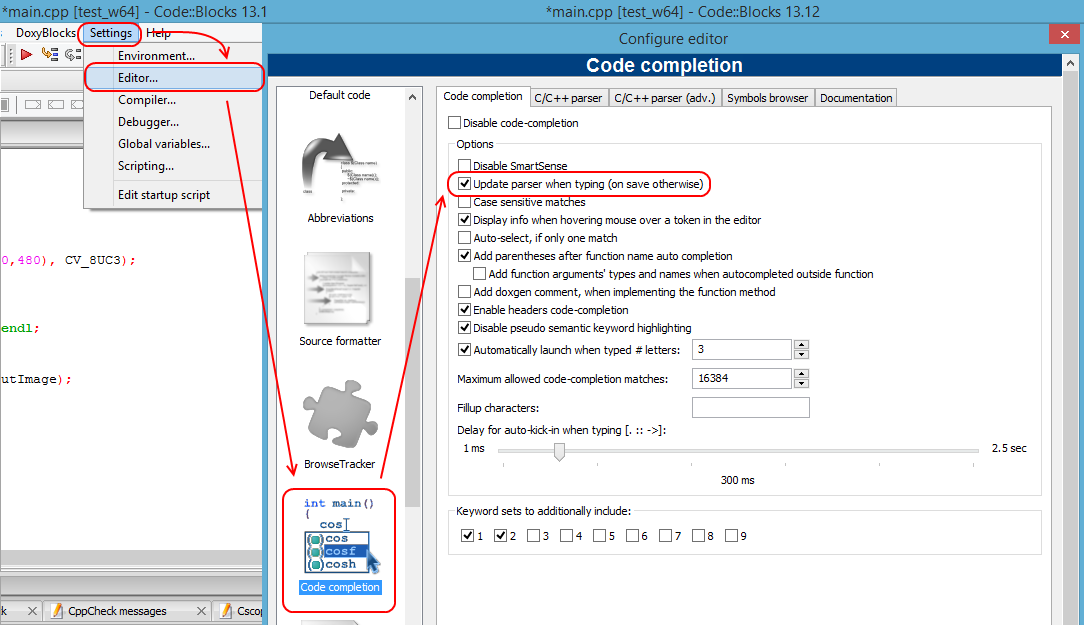1084x625 pixels.
Task: Enable Add function arguments' types checkbox
Action: [x=479, y=274]
